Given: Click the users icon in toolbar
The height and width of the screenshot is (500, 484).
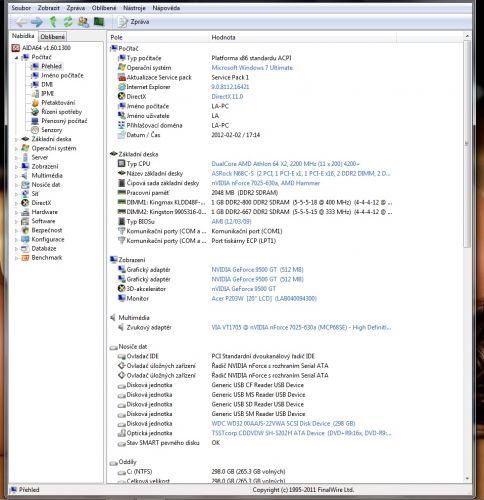Looking at the screenshot, I should (83, 22).
